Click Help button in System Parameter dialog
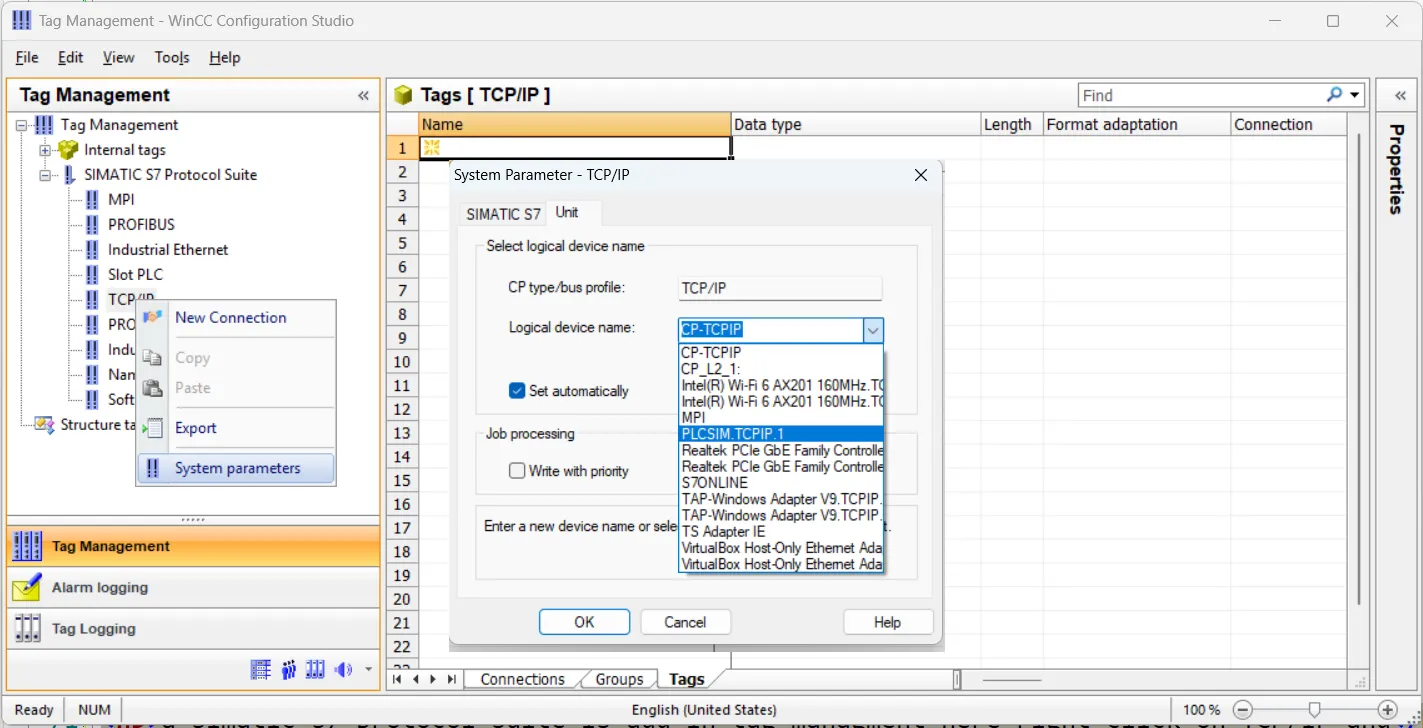This screenshot has width=1423, height=728. click(888, 622)
